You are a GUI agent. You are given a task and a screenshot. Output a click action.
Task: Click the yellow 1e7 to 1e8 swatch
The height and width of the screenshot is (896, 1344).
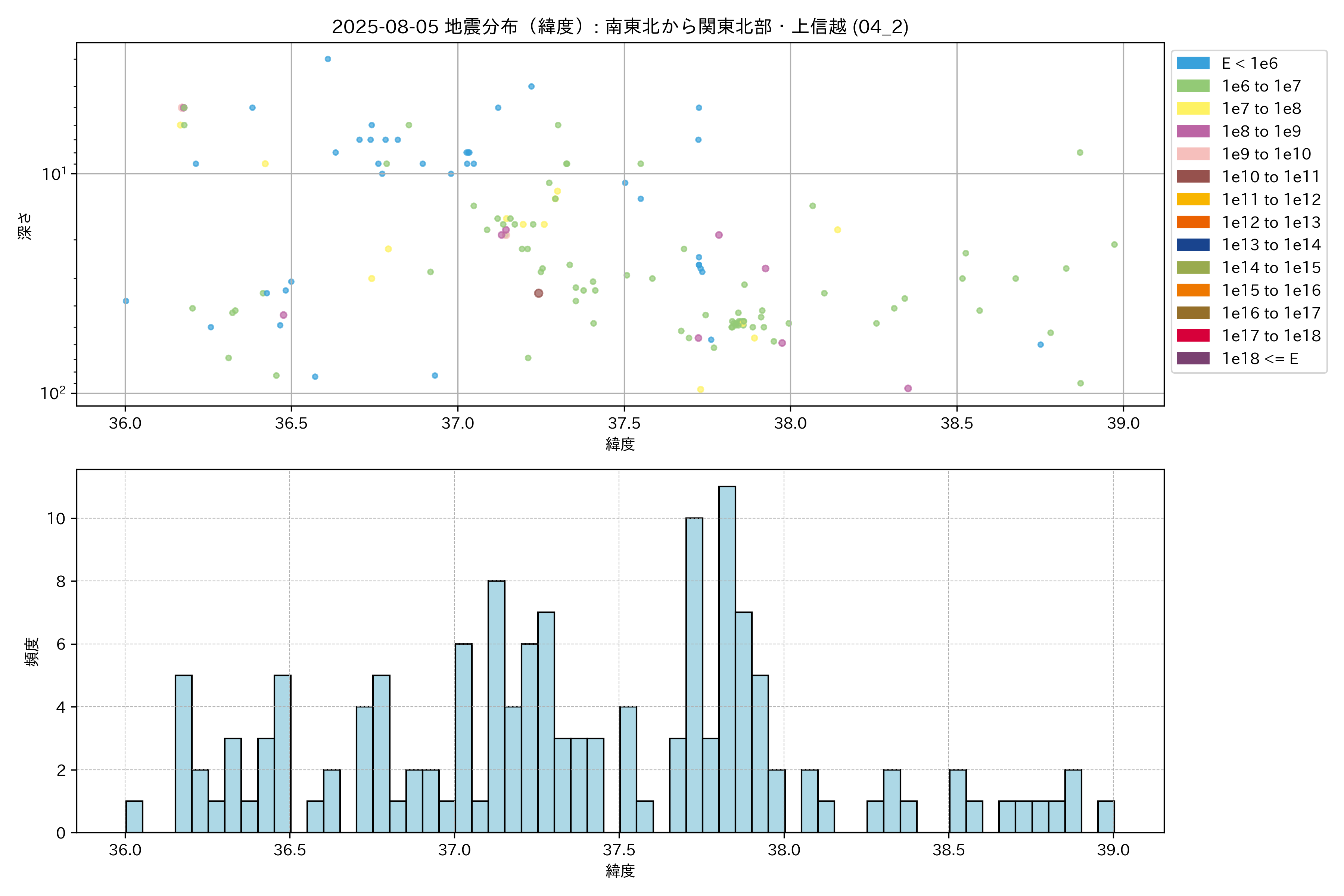click(x=1192, y=109)
